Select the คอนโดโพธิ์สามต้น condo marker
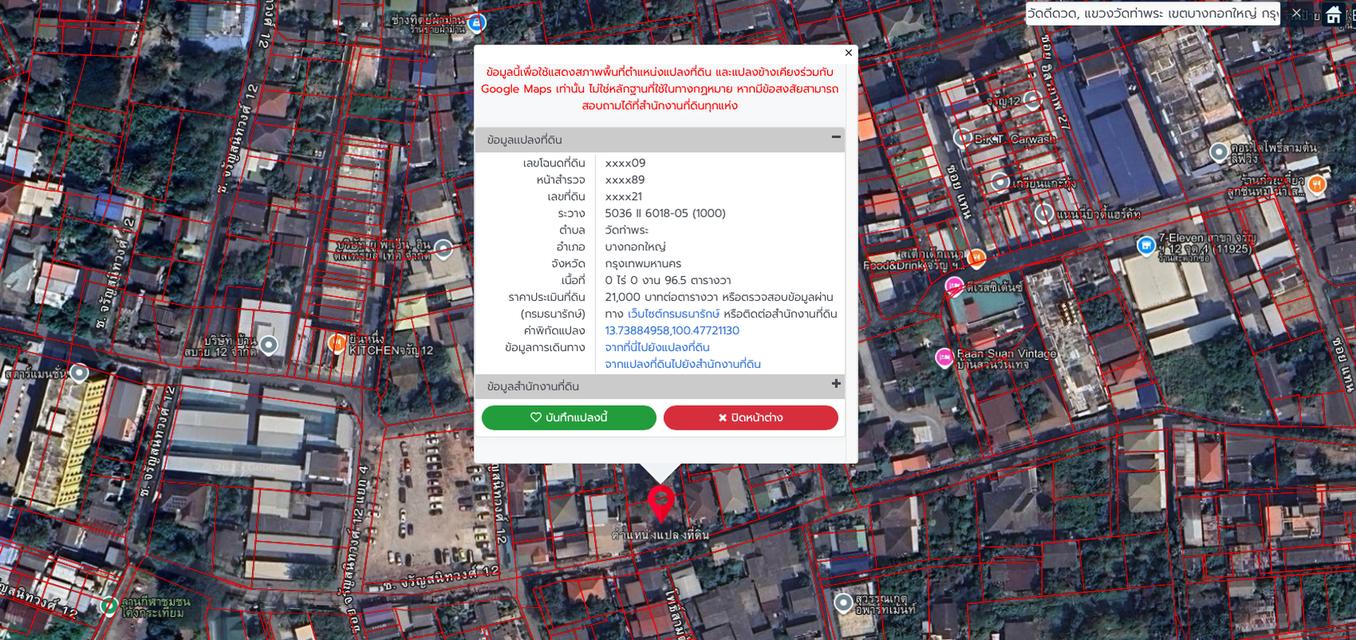Screen dimensions: 1356x640 tap(1219, 152)
